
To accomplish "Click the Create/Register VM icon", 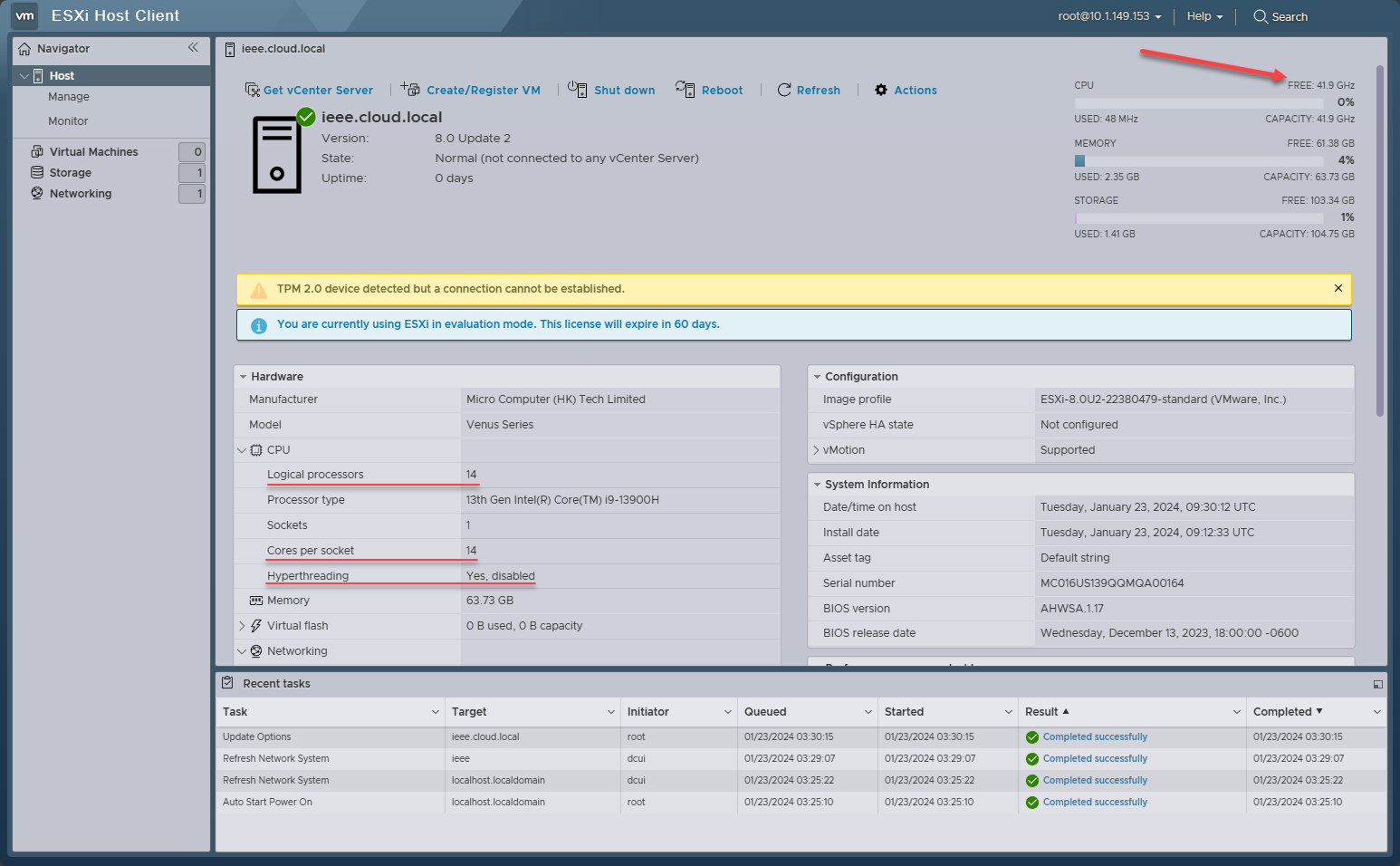I will coord(411,89).
